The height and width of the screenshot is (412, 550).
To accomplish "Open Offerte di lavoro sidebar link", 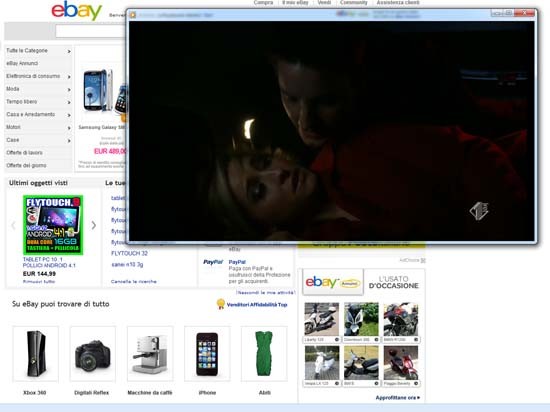I will click(x=25, y=153).
